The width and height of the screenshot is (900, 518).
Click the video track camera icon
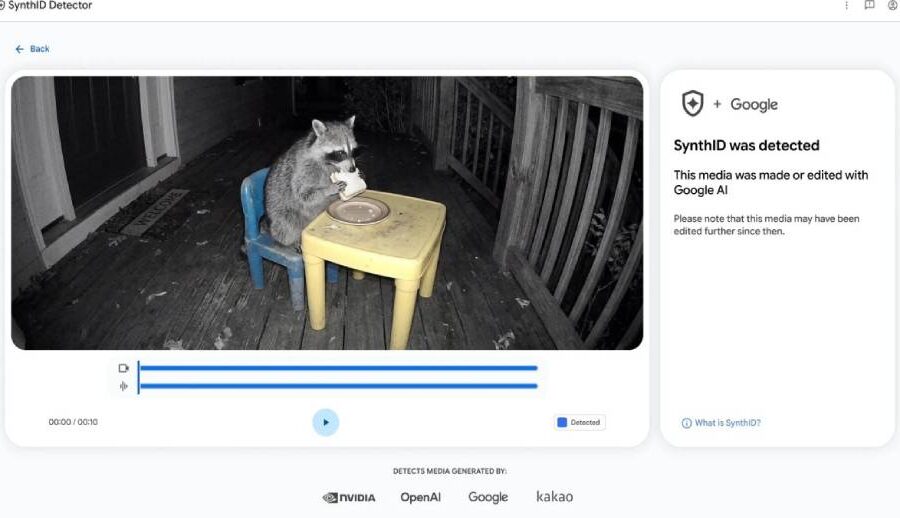click(x=123, y=368)
